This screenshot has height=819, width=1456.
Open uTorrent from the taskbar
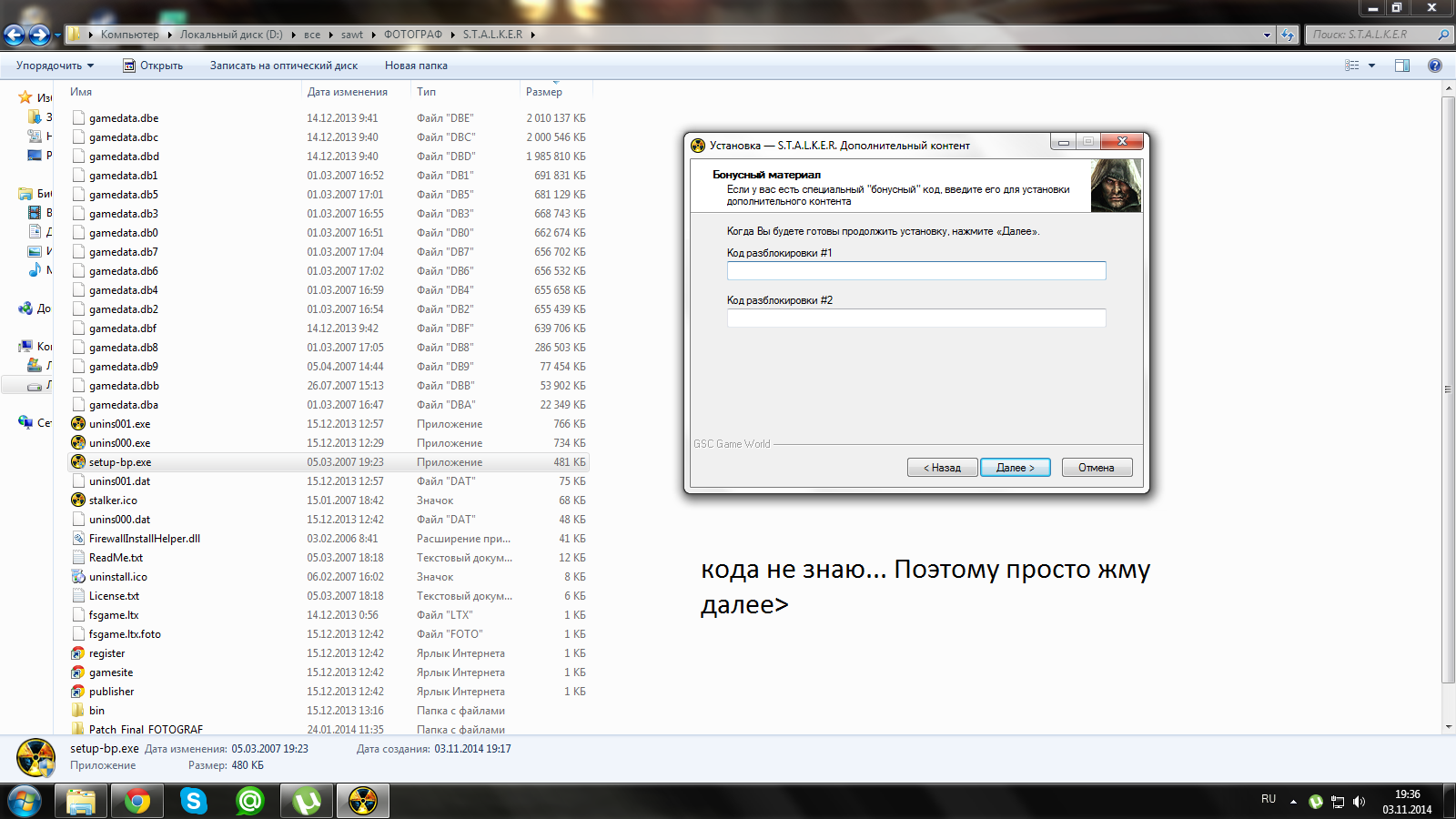307,801
